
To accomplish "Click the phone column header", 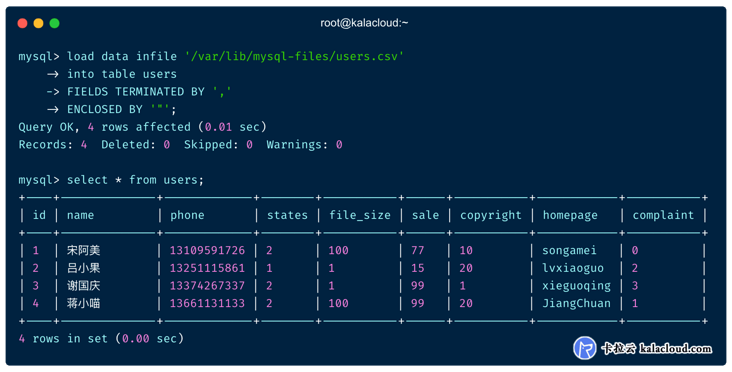I will [187, 215].
